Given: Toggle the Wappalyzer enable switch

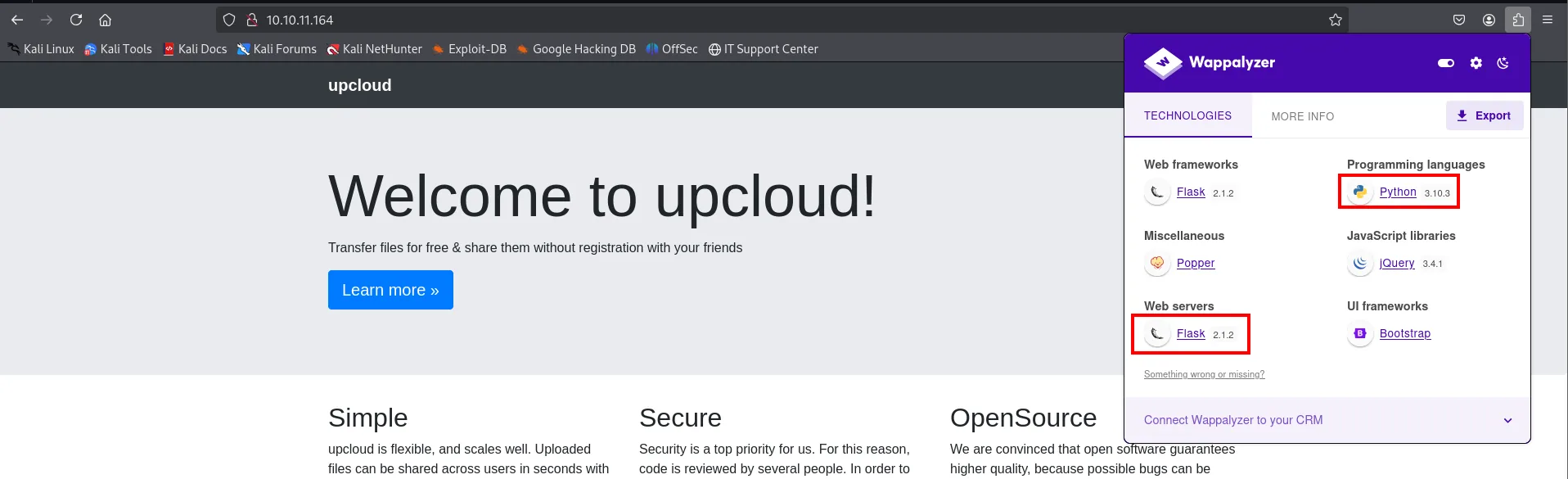Looking at the screenshot, I should (x=1446, y=63).
